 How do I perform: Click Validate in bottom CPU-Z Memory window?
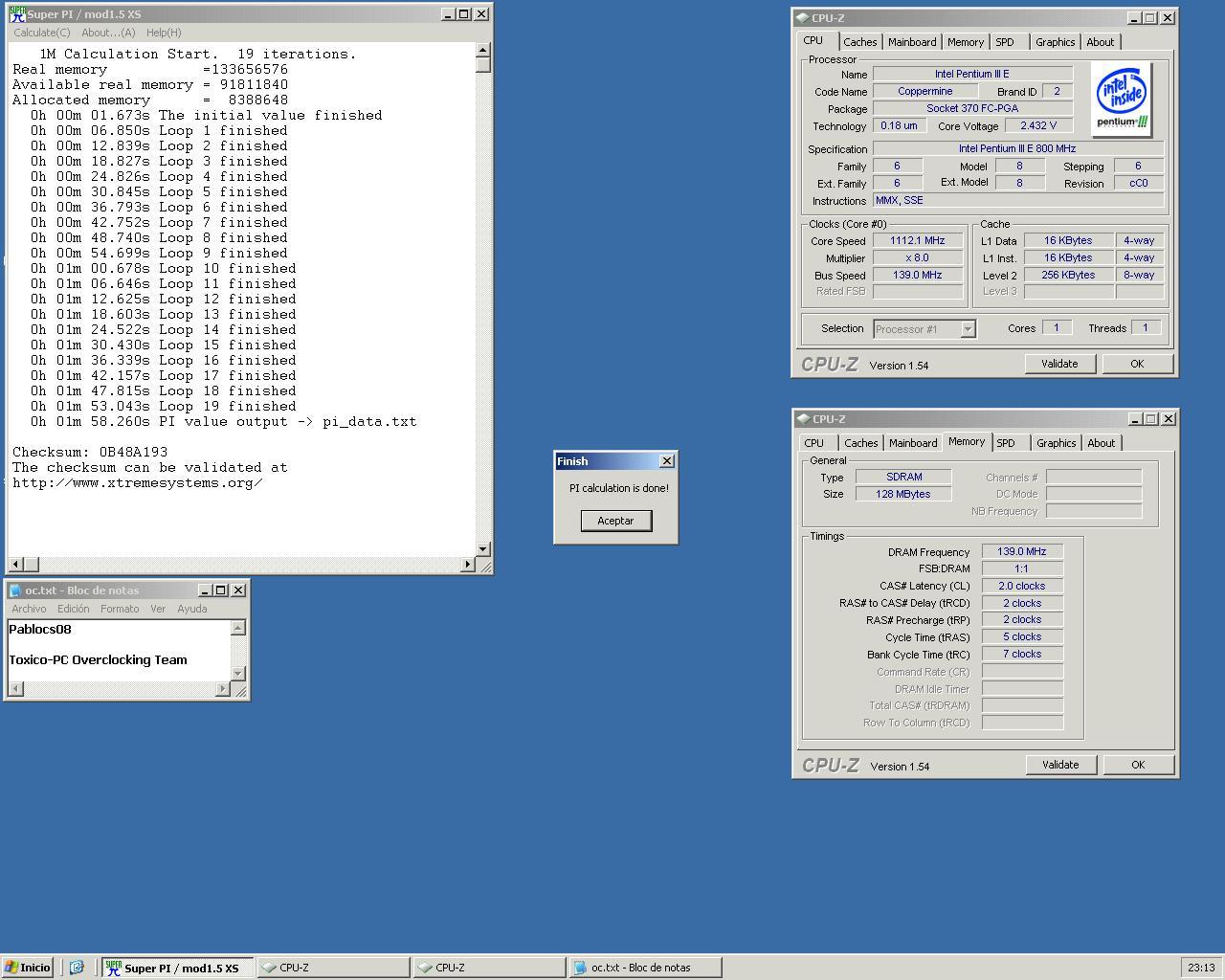point(1060,765)
